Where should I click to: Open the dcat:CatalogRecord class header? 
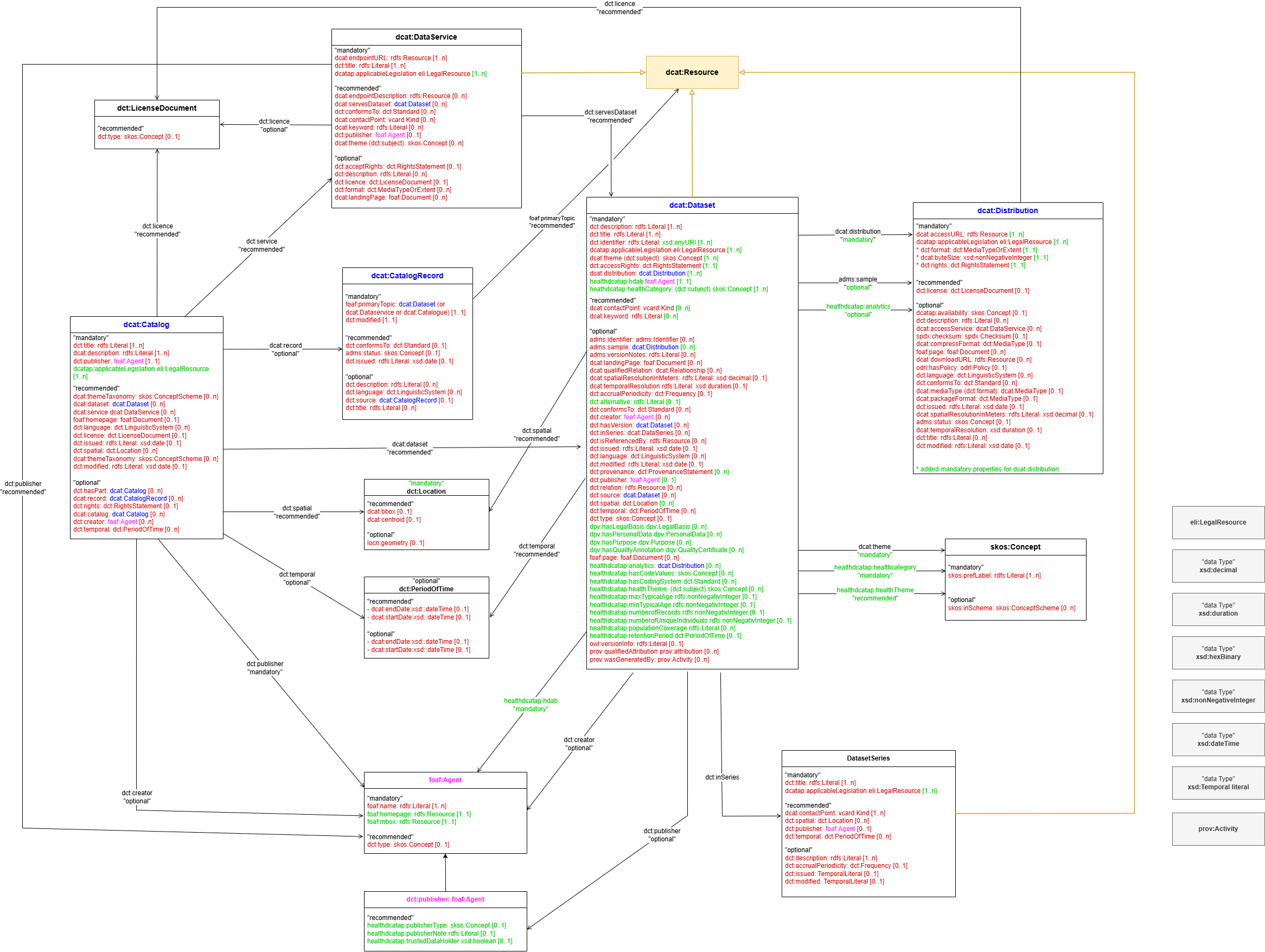[407, 276]
